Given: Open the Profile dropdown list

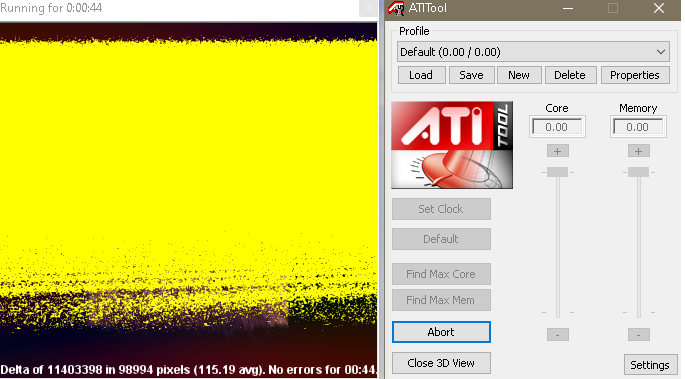Looking at the screenshot, I should coord(533,52).
